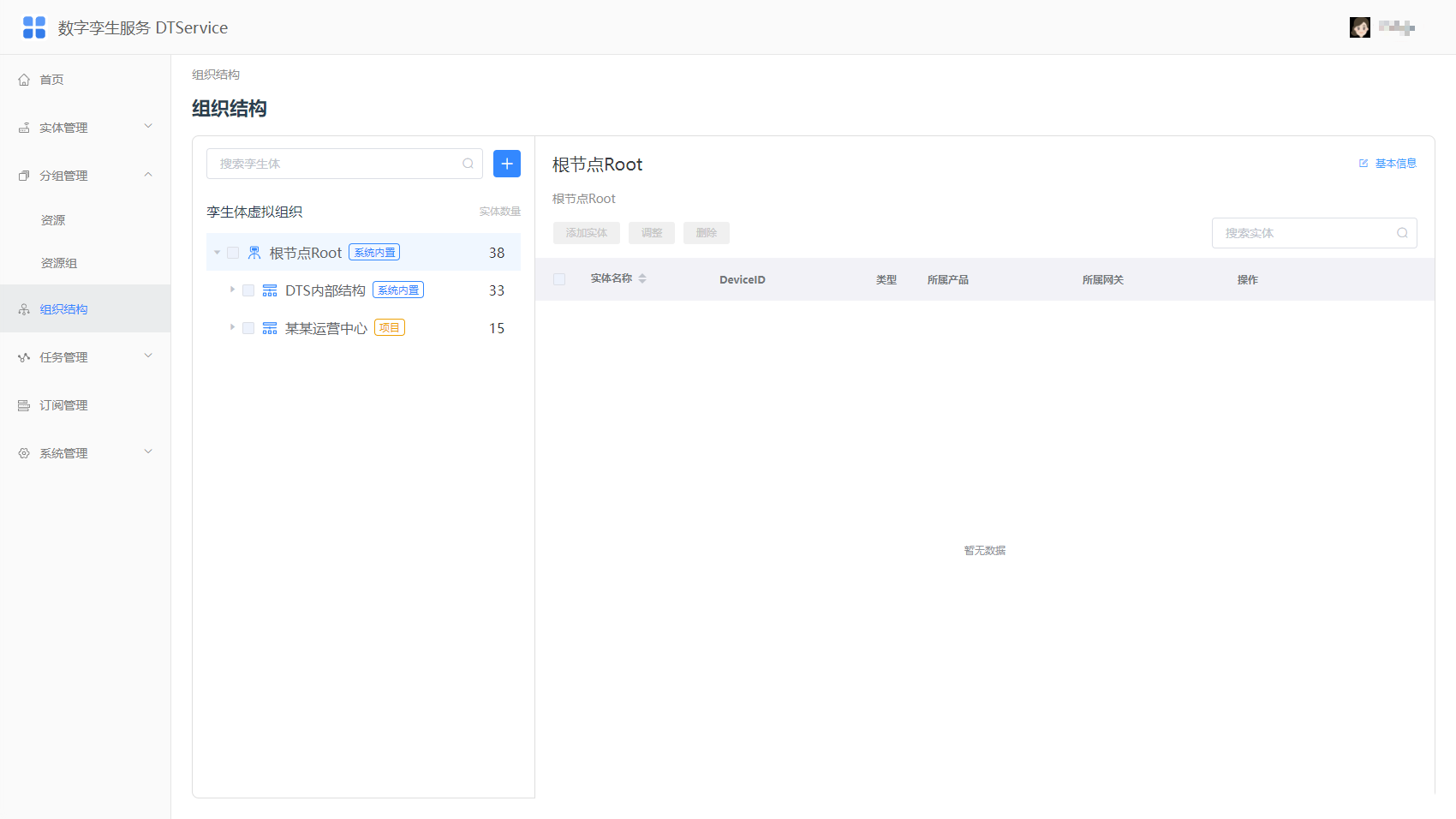Screen dimensions: 1456x819
Task: Check the DTS内部结构 checkbox
Action: [x=248, y=290]
